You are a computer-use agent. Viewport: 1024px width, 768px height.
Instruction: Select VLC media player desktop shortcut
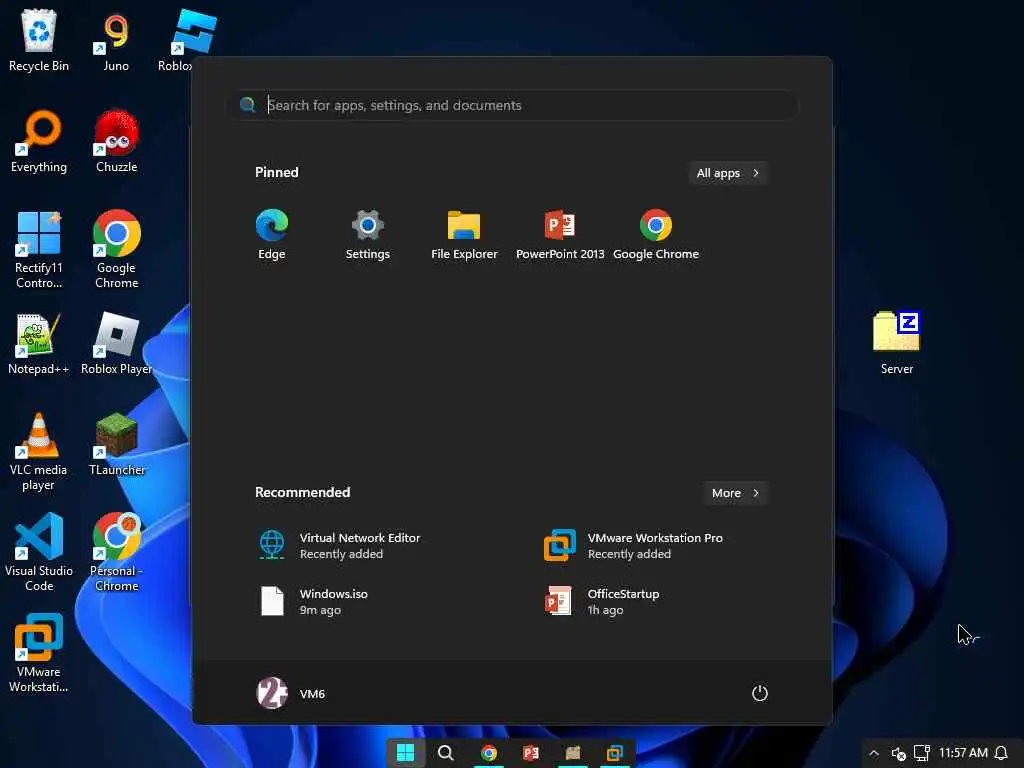[39, 452]
